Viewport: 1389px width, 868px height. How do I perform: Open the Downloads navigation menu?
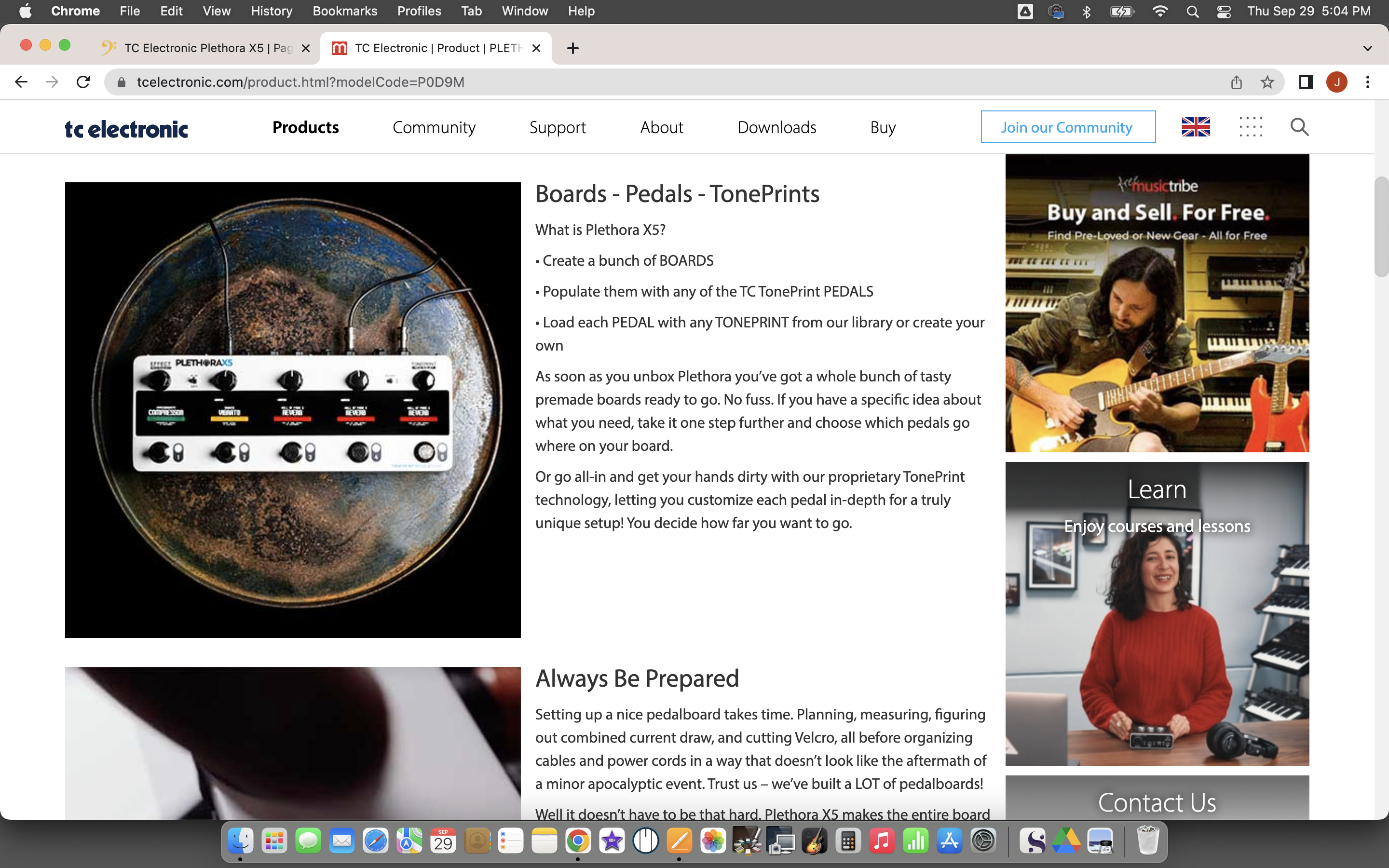coord(776,127)
